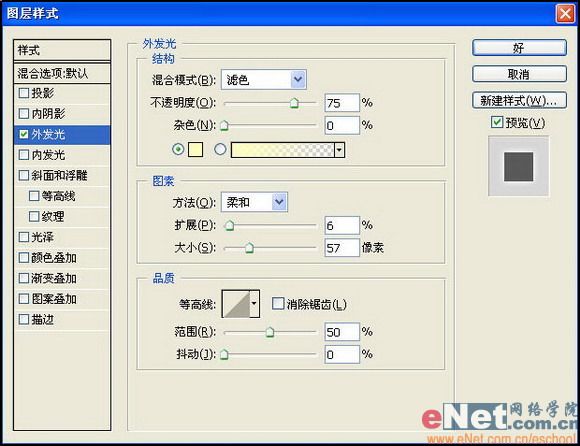Viewport: 580px width, 446px height.
Task: Click the 新建样式 button
Action: point(519,100)
